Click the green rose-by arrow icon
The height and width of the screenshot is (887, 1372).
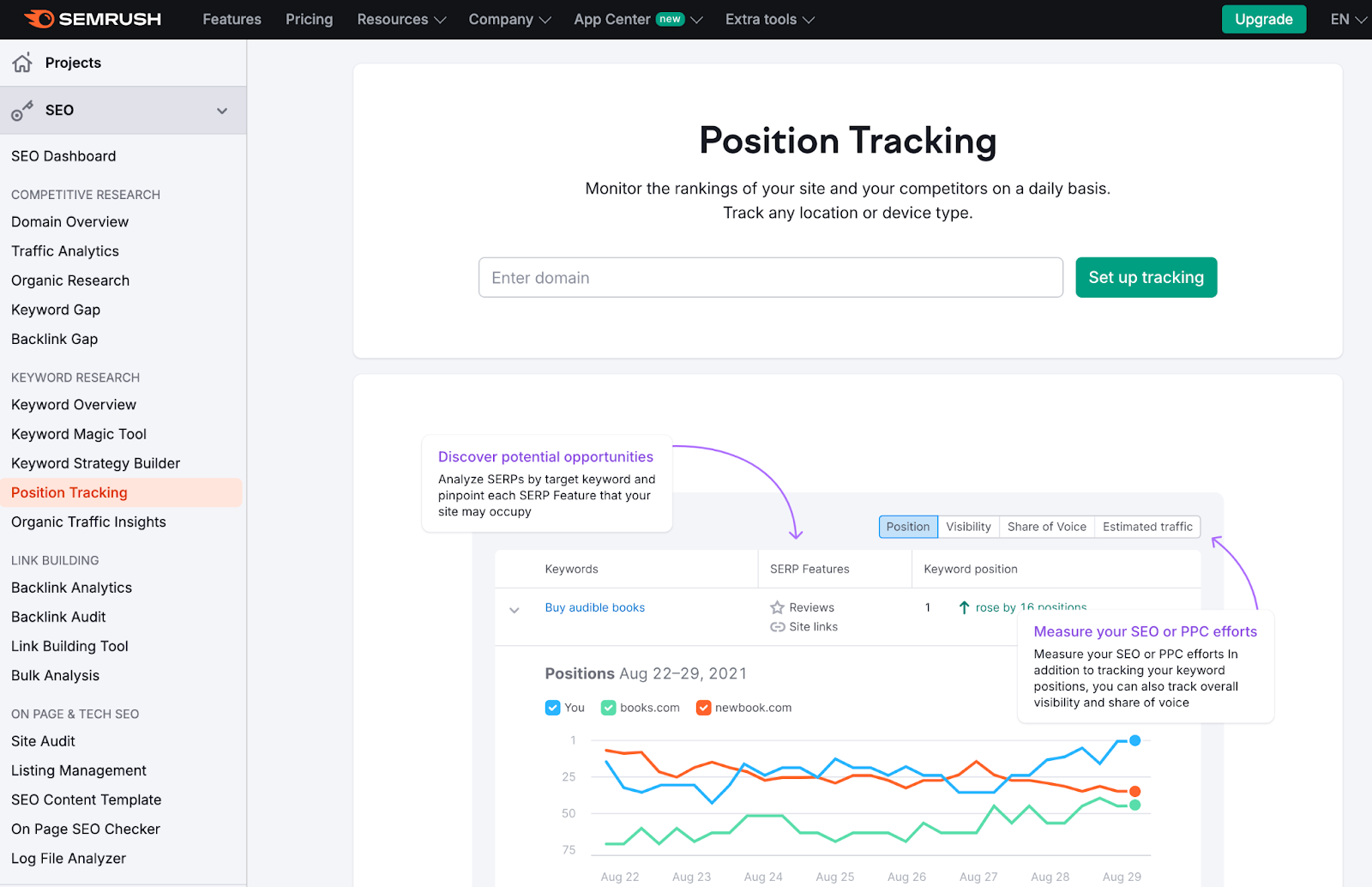click(x=964, y=607)
